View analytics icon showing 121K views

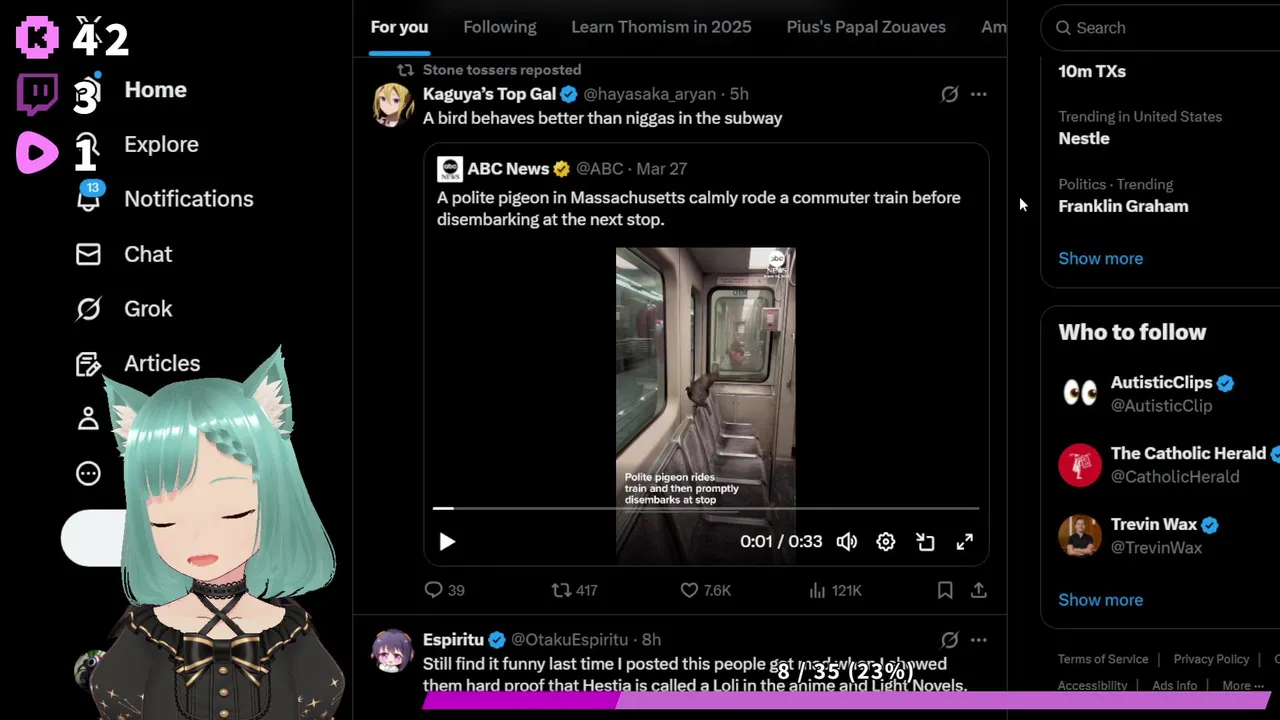tap(817, 590)
